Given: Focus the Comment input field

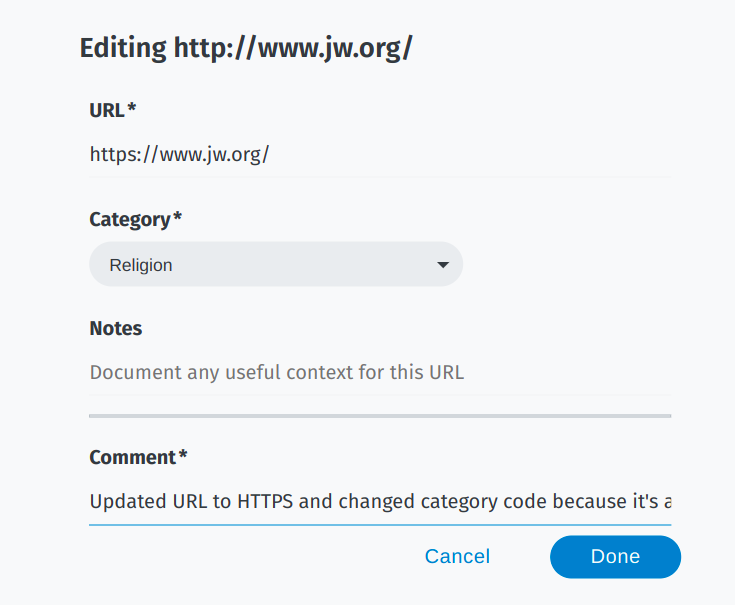Looking at the screenshot, I should pyautogui.click(x=380, y=501).
